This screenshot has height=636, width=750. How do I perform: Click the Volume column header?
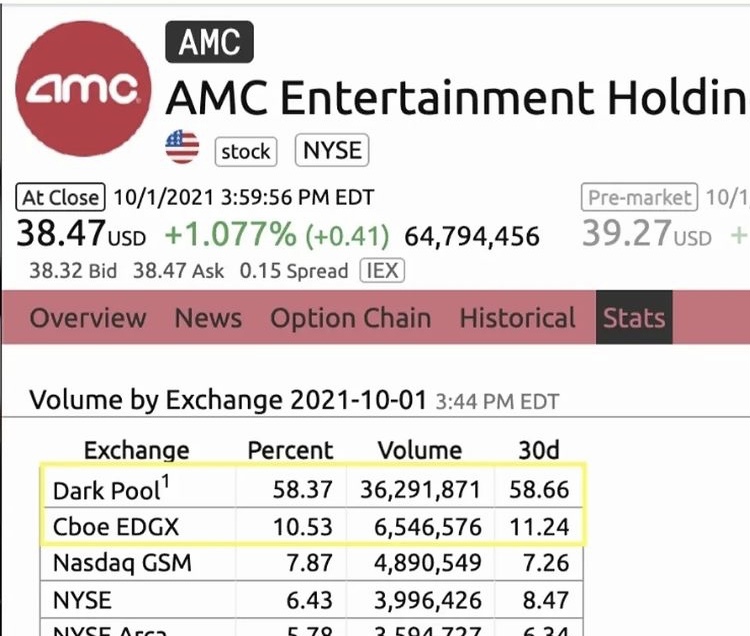point(420,450)
